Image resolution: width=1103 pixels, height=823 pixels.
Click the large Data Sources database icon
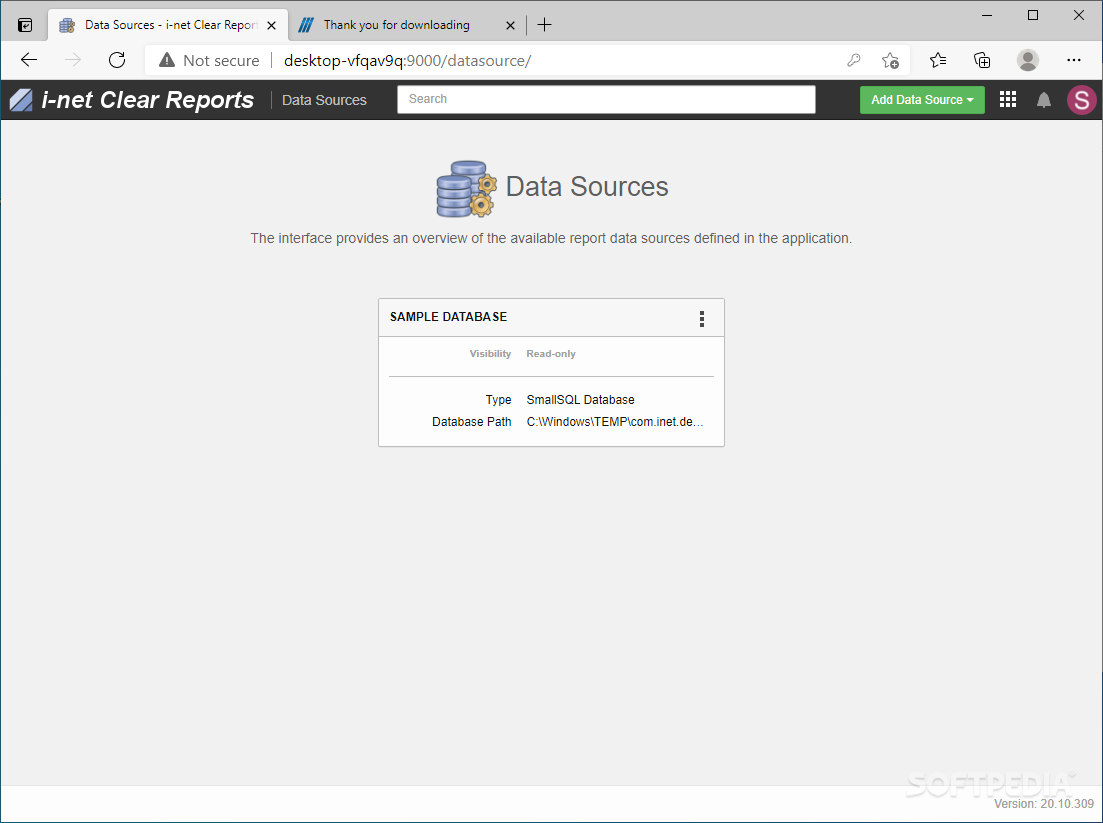(x=466, y=188)
